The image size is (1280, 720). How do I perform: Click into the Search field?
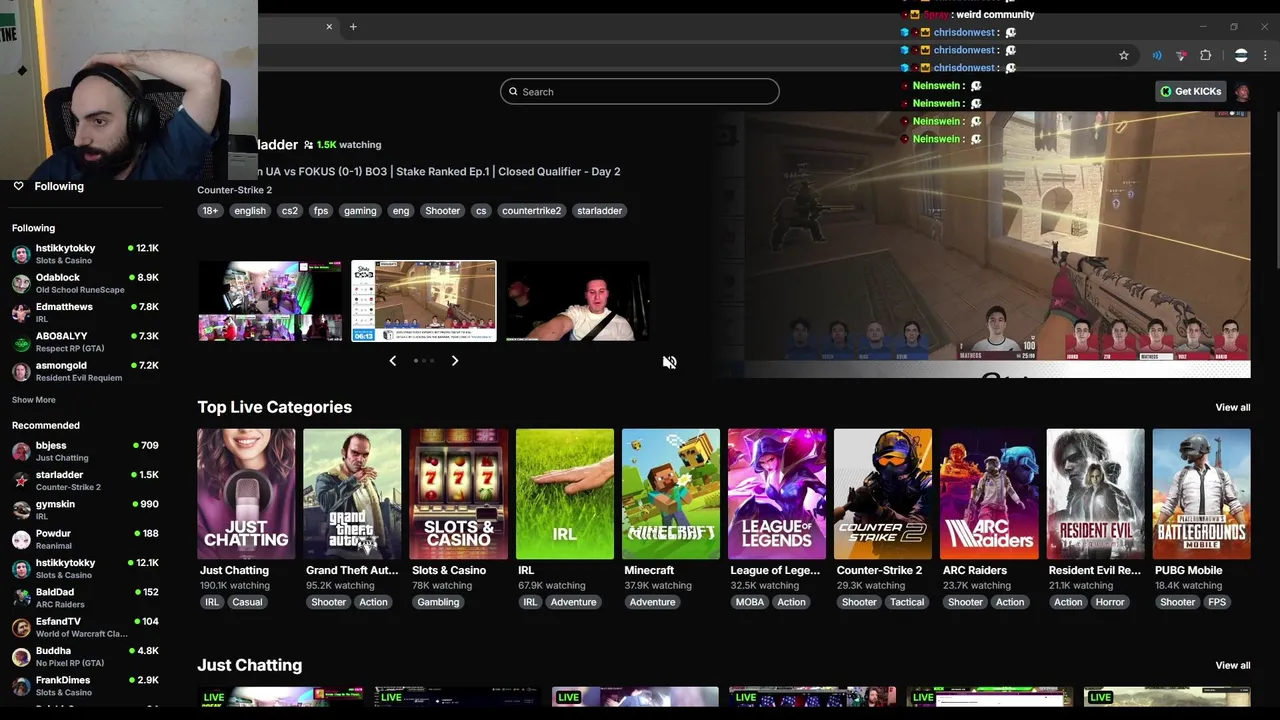tap(640, 92)
